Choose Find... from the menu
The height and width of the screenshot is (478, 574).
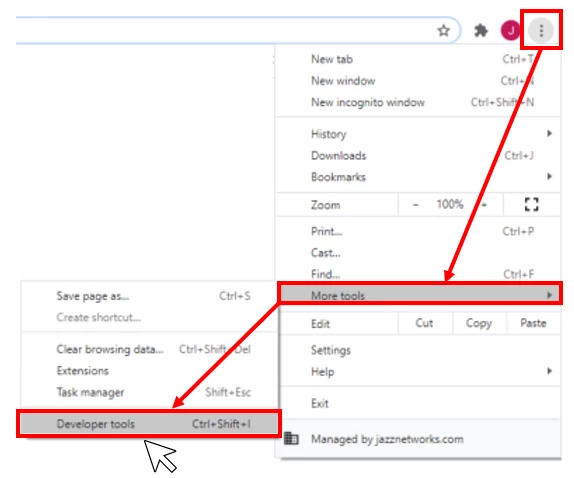418,273
